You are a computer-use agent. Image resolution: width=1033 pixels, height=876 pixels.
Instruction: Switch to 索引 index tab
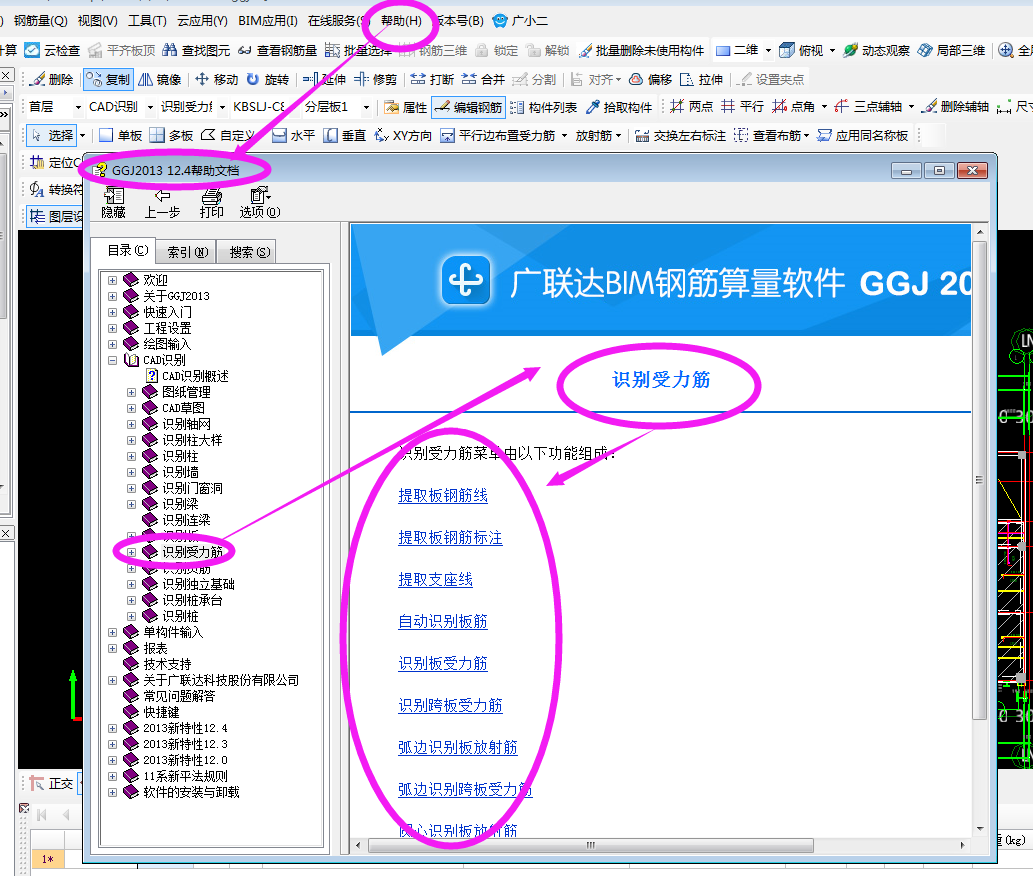[187, 252]
